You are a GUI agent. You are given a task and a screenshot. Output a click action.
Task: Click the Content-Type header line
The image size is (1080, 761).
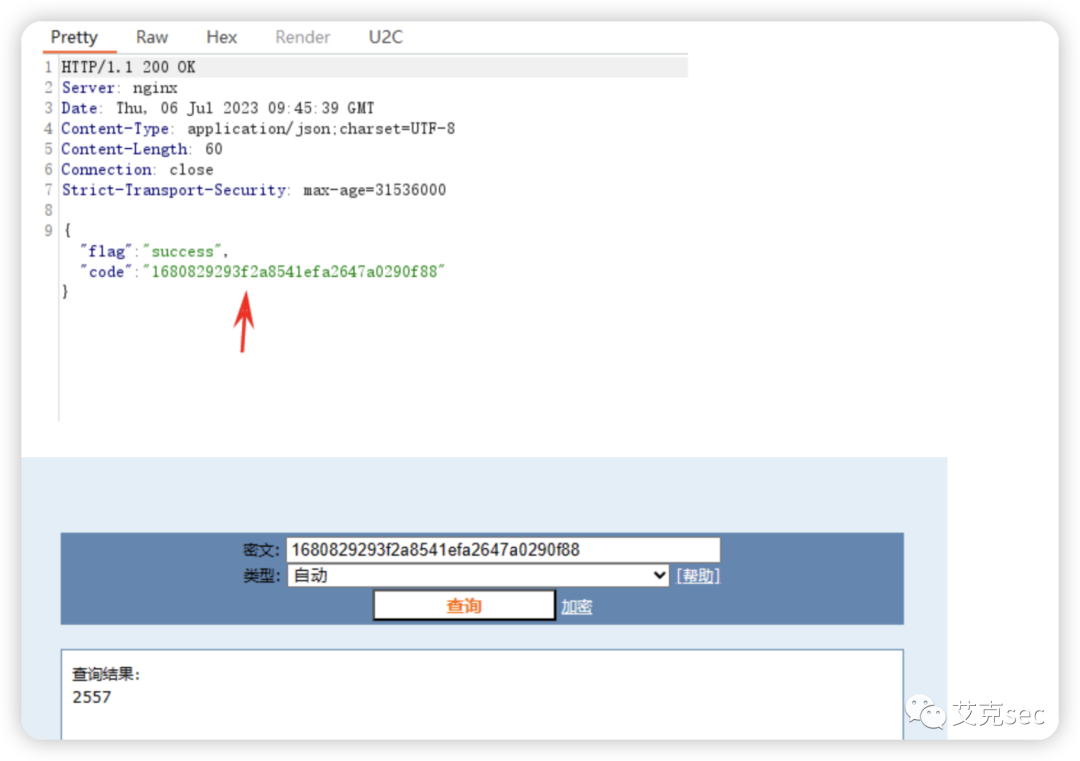pos(258,129)
